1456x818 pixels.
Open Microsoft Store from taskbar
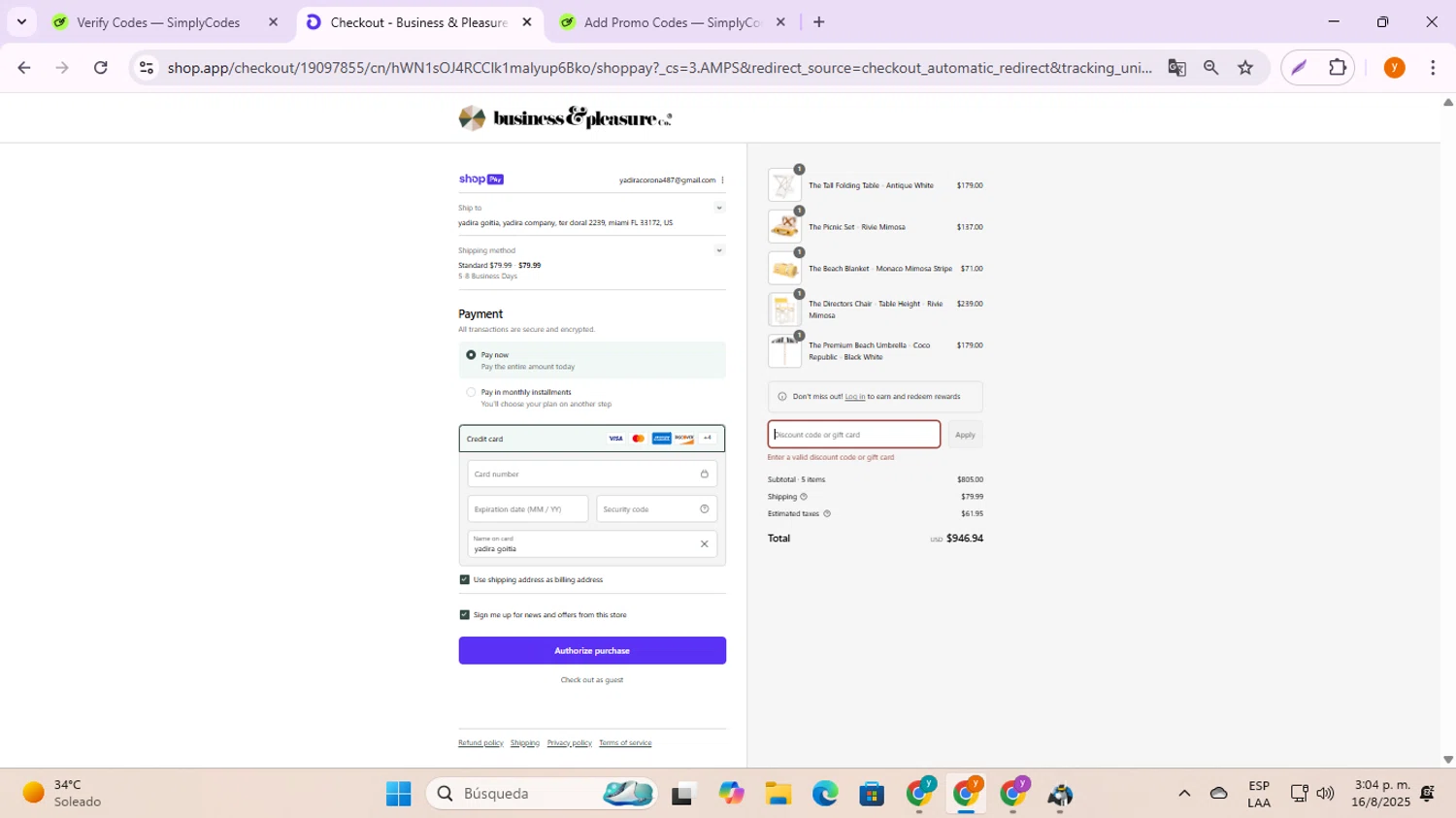[x=872, y=794]
